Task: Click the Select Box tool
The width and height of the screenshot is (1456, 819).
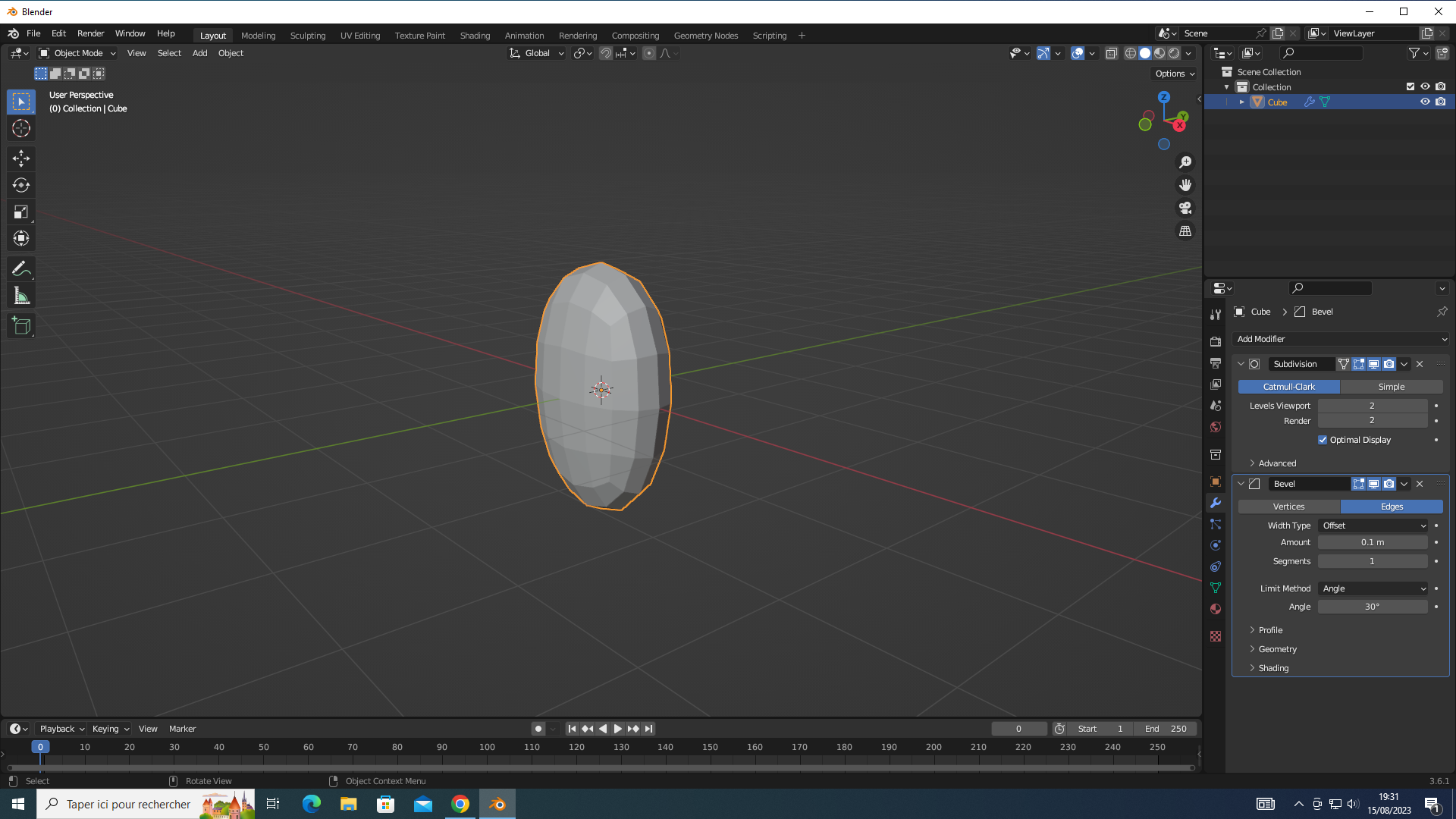Action: (21, 102)
